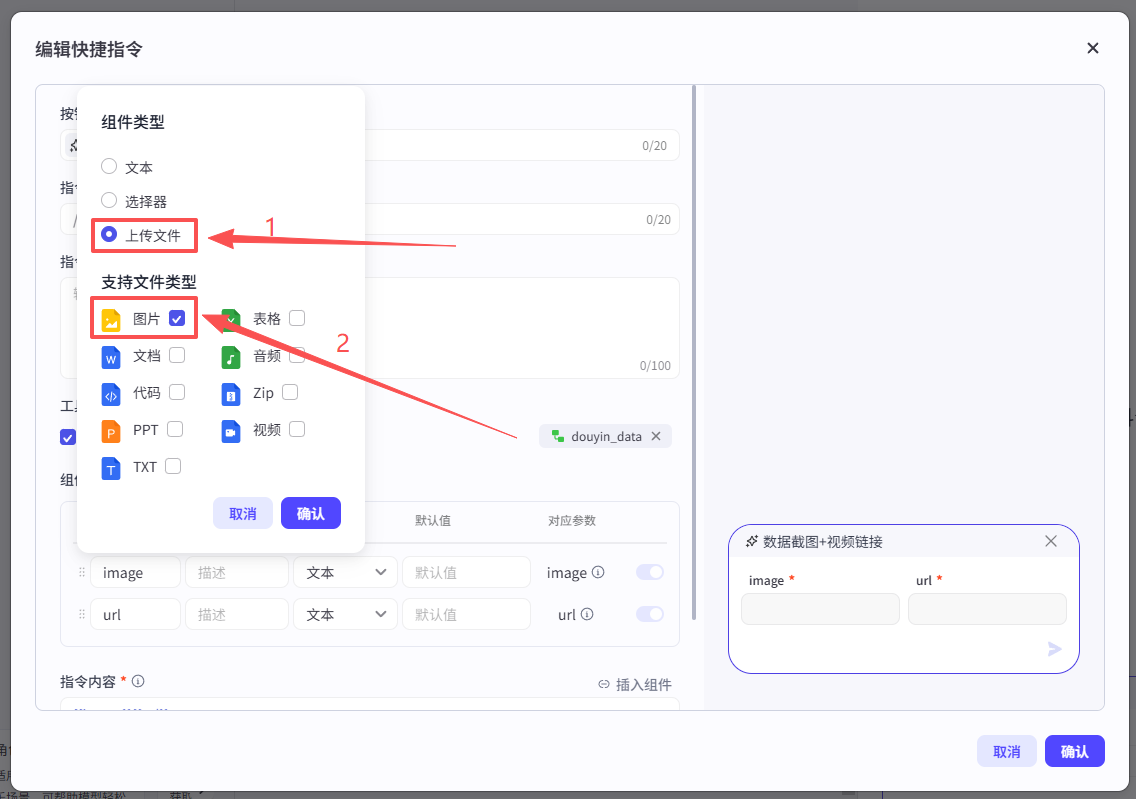Image resolution: width=1136 pixels, height=799 pixels.
Task: Select the 选择器 radio option
Action: [110, 201]
